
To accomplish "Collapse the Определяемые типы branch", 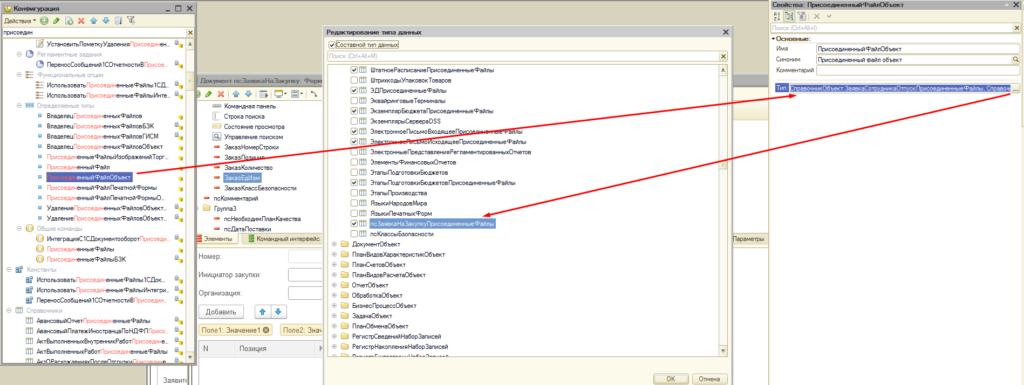I will point(18,106).
